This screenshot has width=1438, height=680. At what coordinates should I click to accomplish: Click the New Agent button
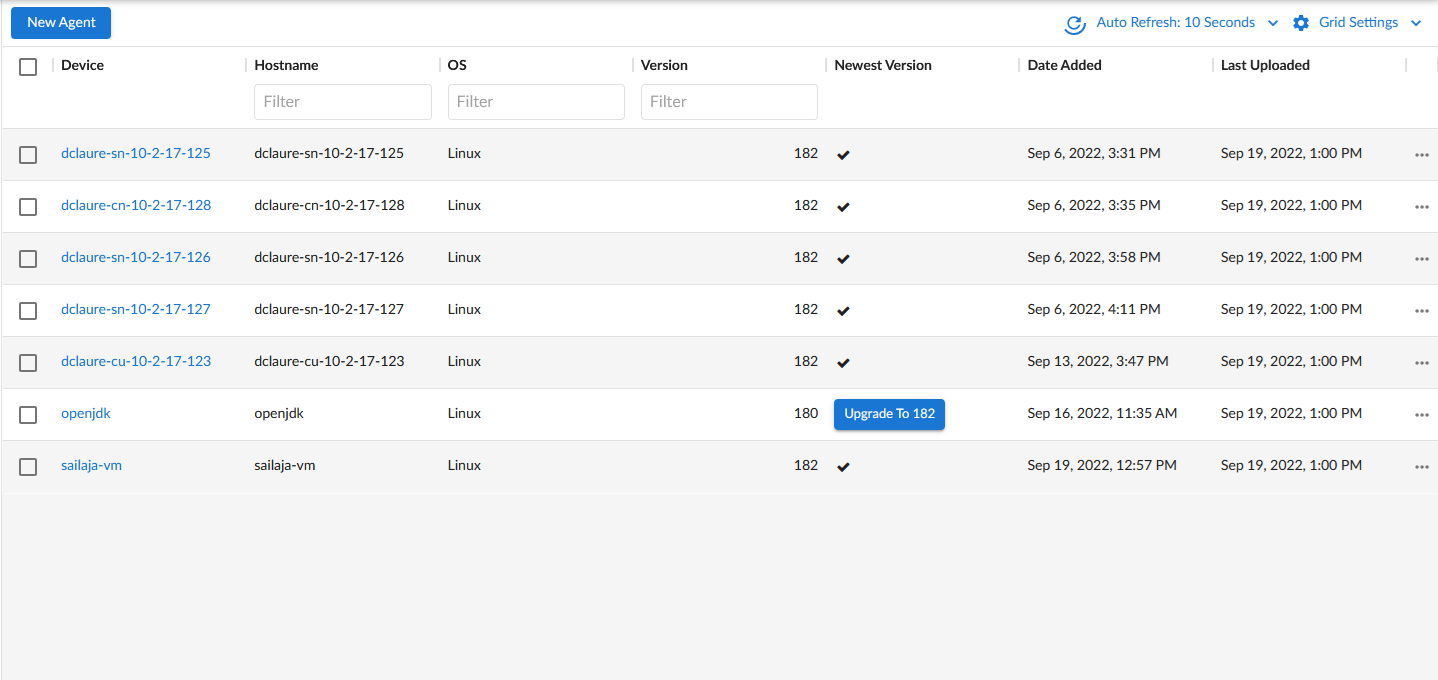click(61, 23)
